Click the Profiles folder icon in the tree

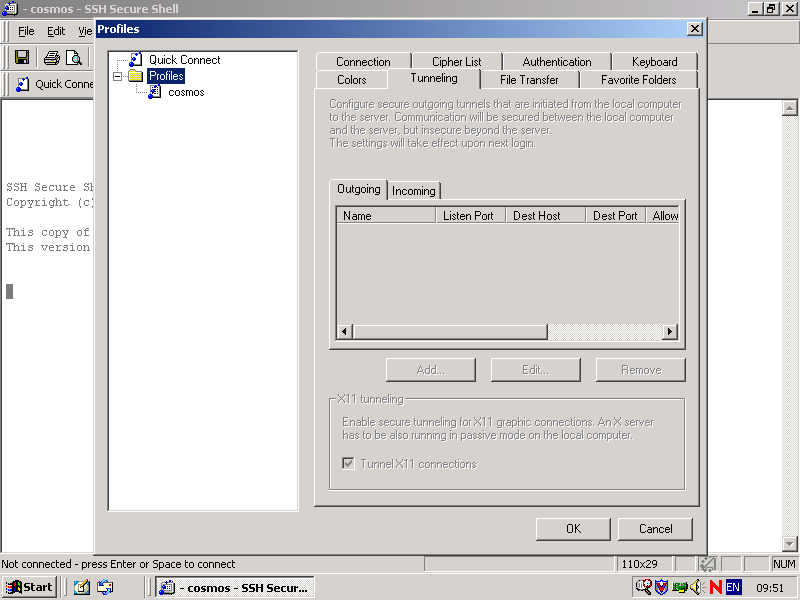136,76
